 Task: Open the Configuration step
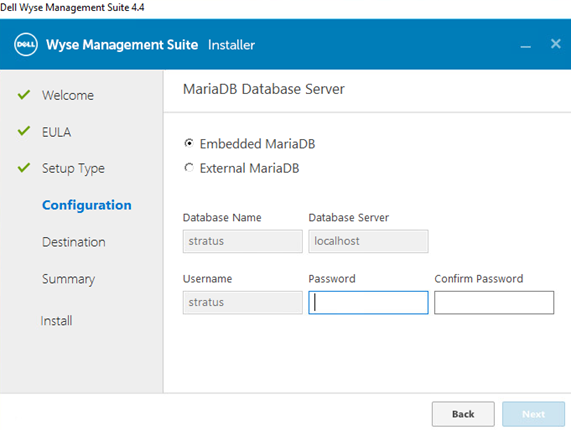click(x=87, y=205)
